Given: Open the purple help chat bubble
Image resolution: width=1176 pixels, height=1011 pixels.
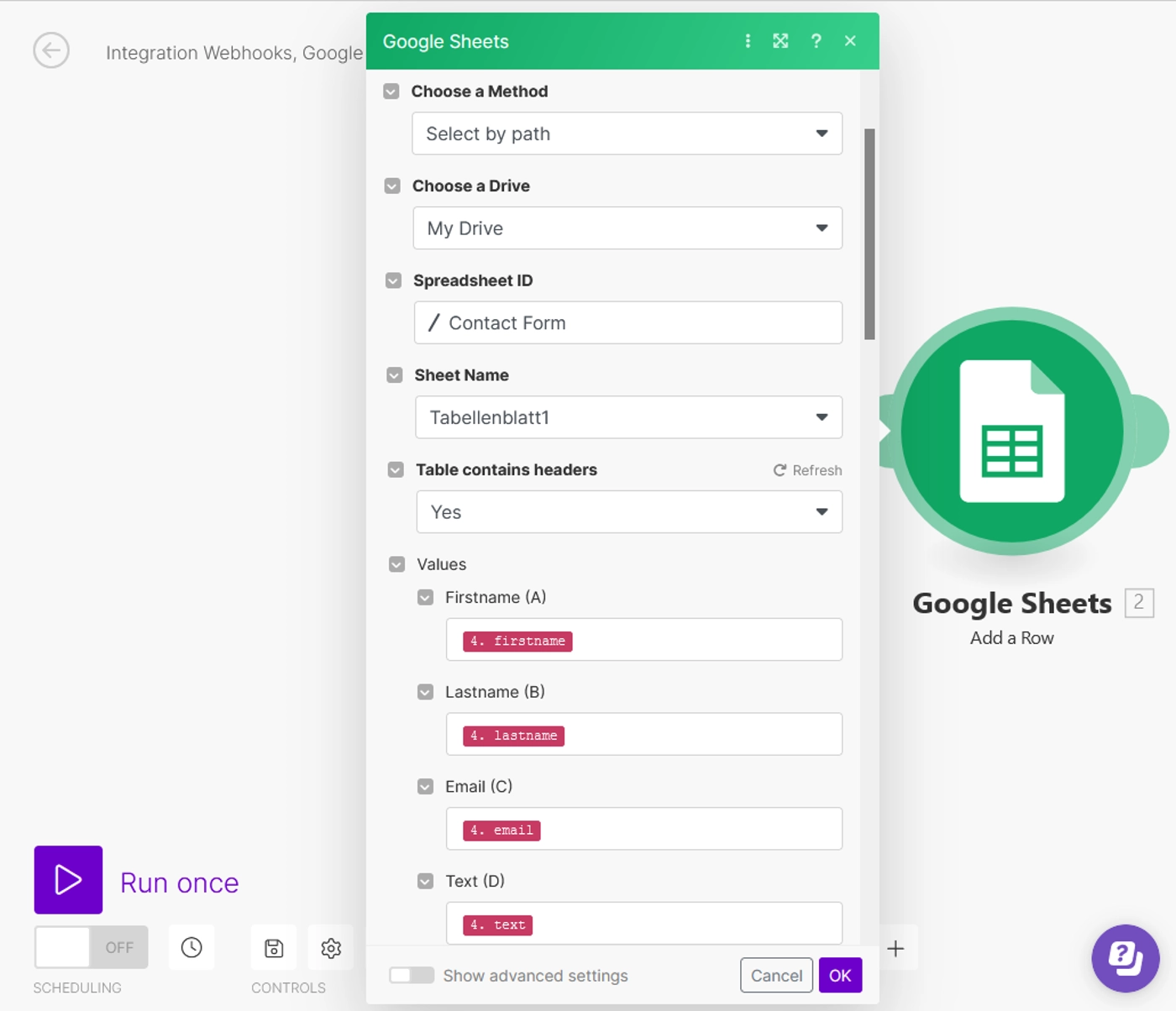Looking at the screenshot, I should 1125,958.
